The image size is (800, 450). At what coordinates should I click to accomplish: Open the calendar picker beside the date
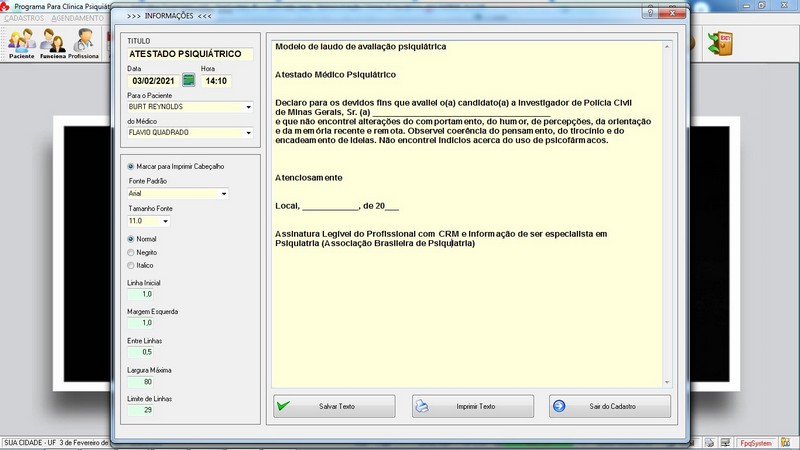188,81
